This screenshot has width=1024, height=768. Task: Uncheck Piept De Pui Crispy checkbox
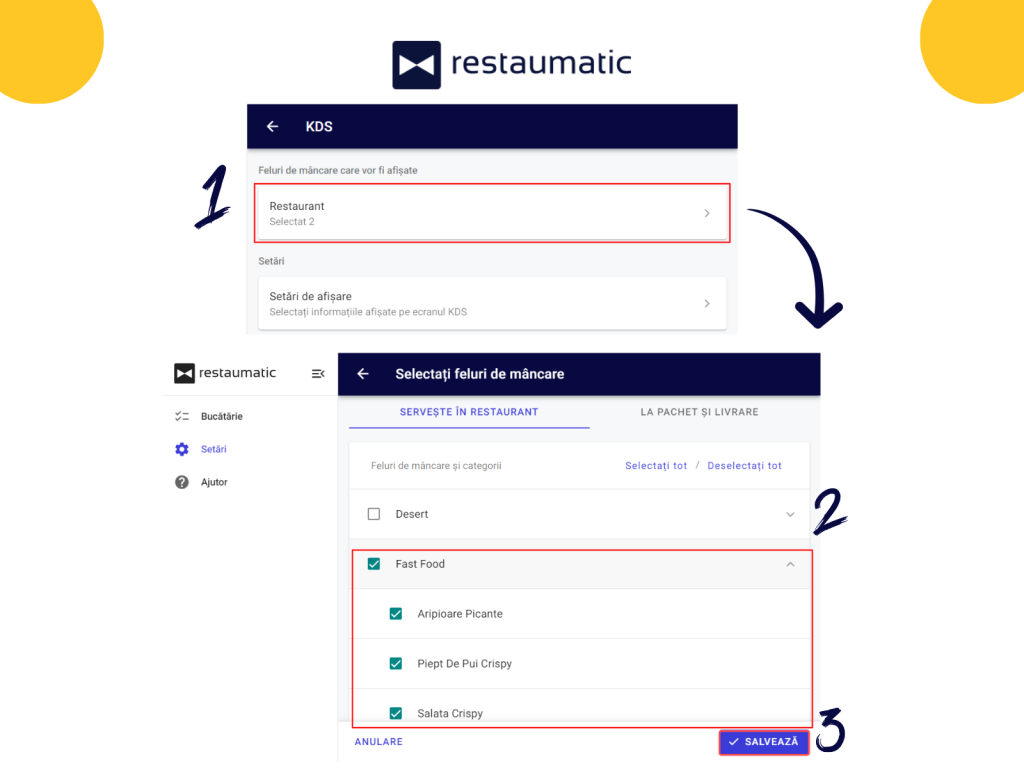pyautogui.click(x=396, y=664)
